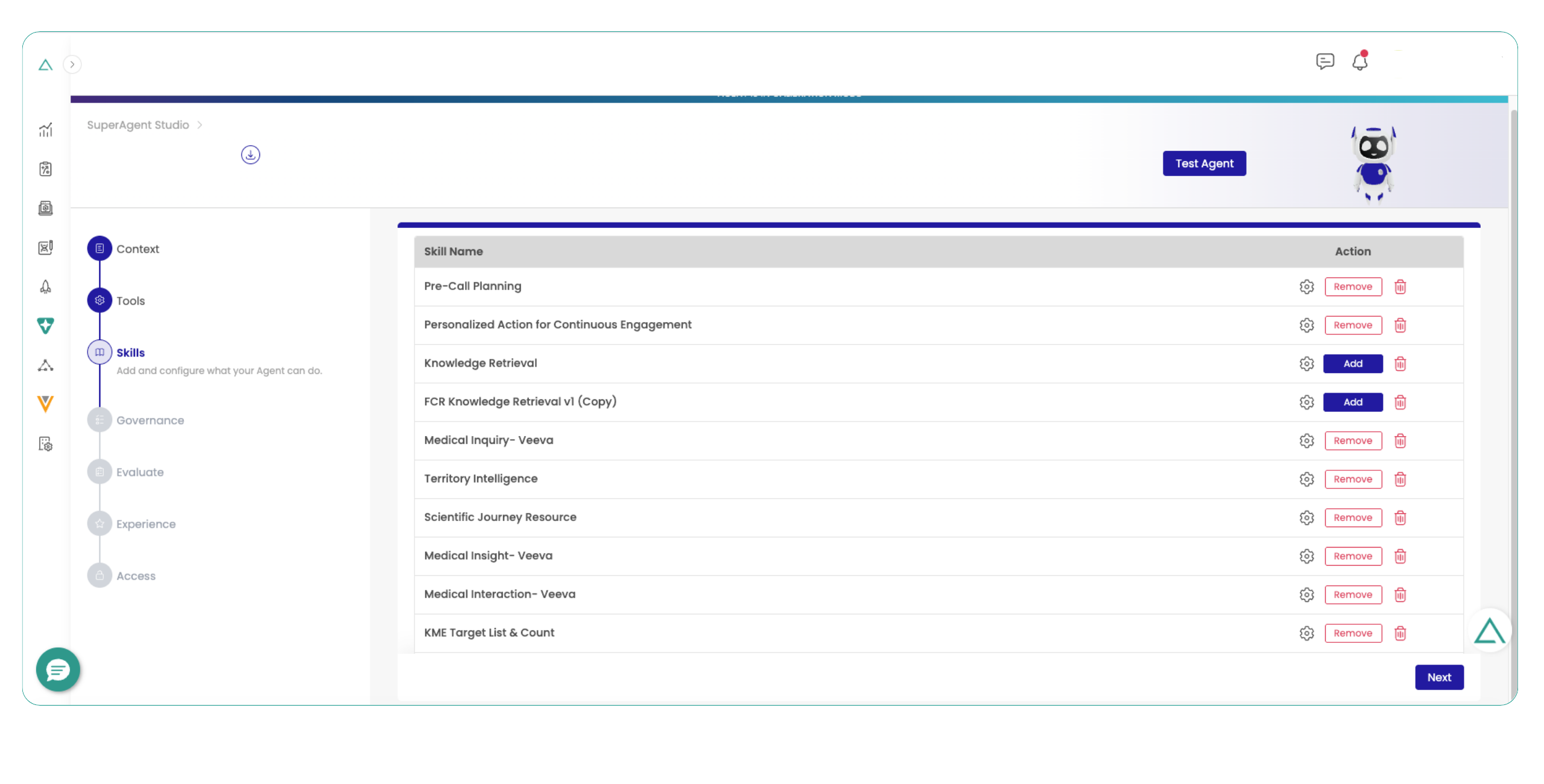1544x784 pixels.
Task: Open the green shield plus icon in sidebar
Action: coord(46,326)
